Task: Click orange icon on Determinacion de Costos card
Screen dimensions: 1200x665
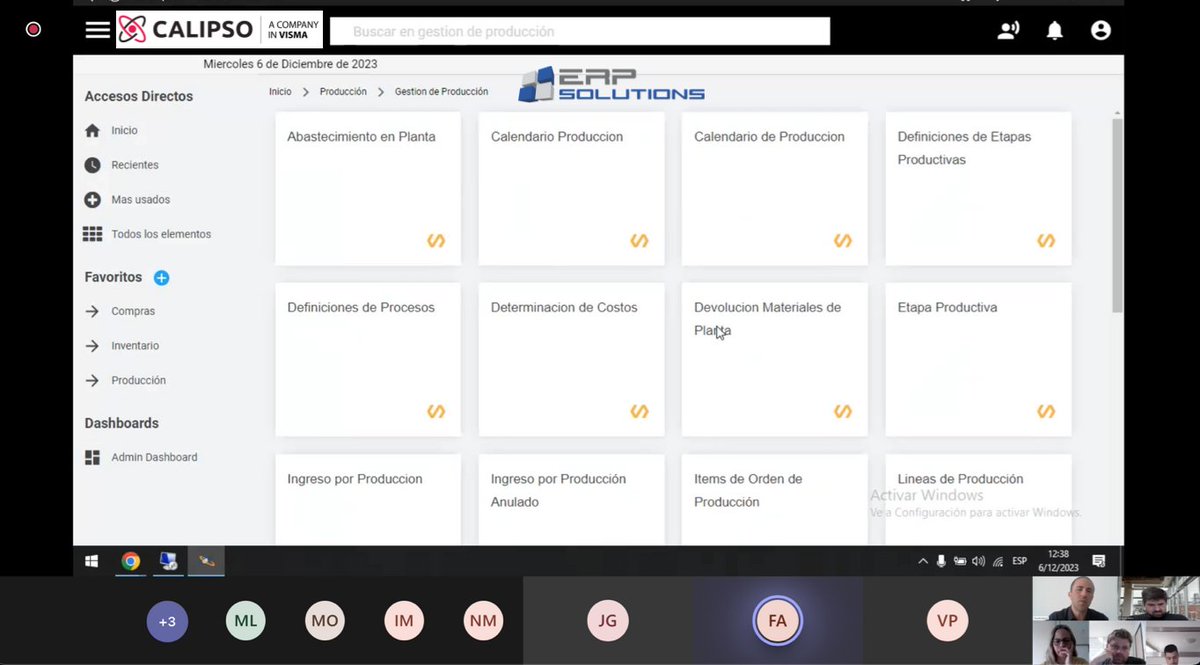Action: (640, 411)
